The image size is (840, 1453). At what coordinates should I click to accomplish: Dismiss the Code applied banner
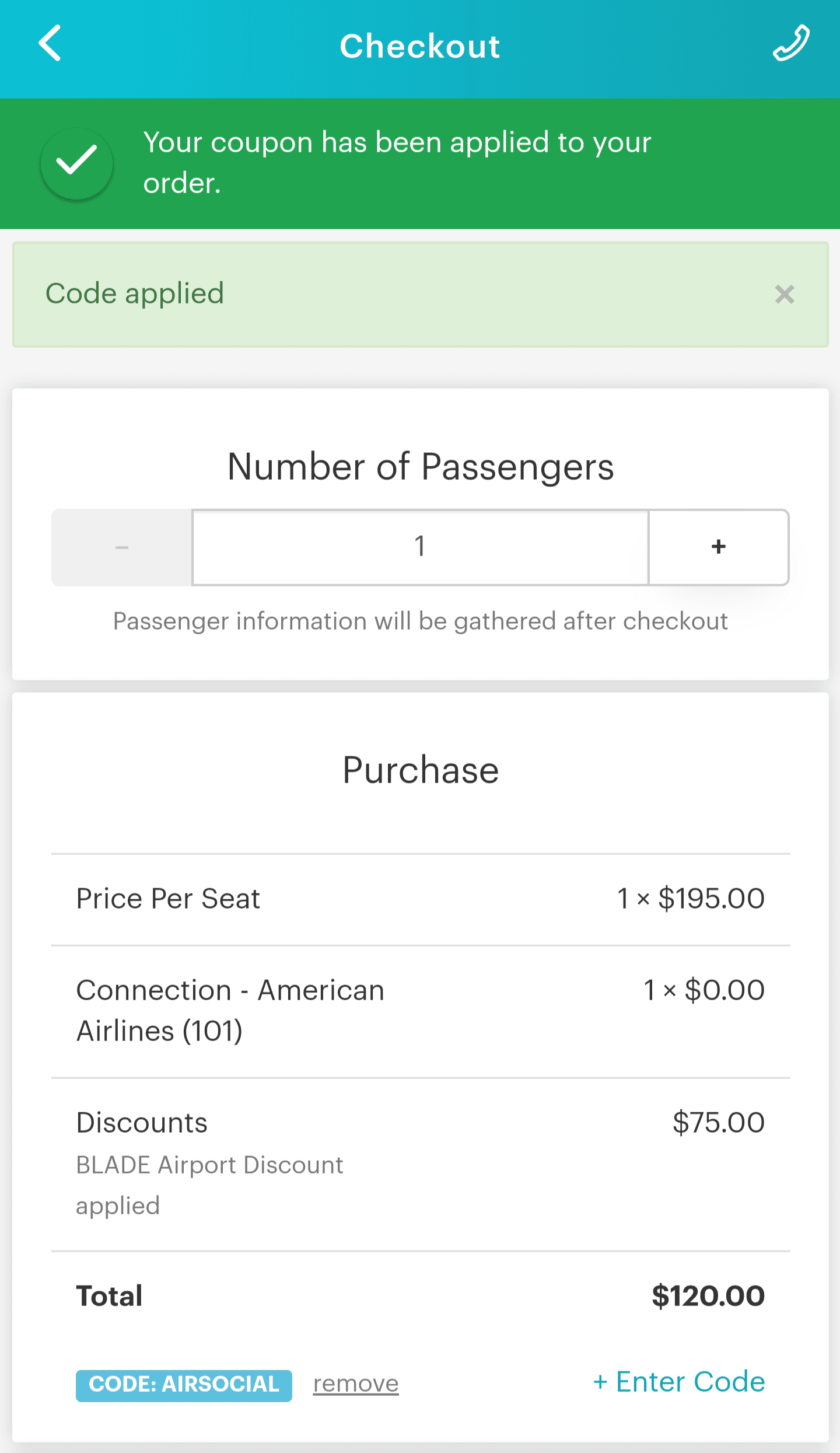[785, 295]
